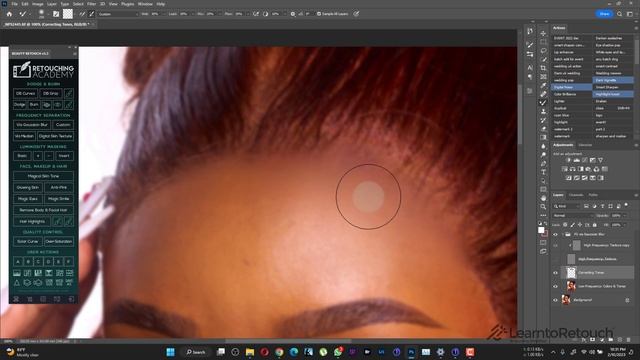This screenshot has height=360, width=640.
Task: Select the Pen tool
Action: point(543,164)
